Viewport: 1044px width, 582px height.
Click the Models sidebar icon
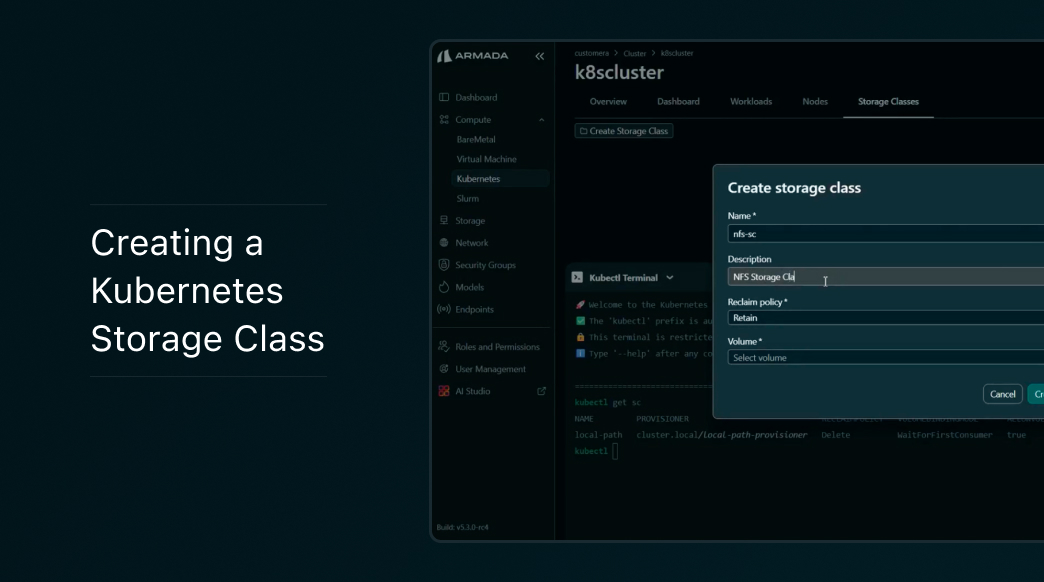click(x=444, y=287)
